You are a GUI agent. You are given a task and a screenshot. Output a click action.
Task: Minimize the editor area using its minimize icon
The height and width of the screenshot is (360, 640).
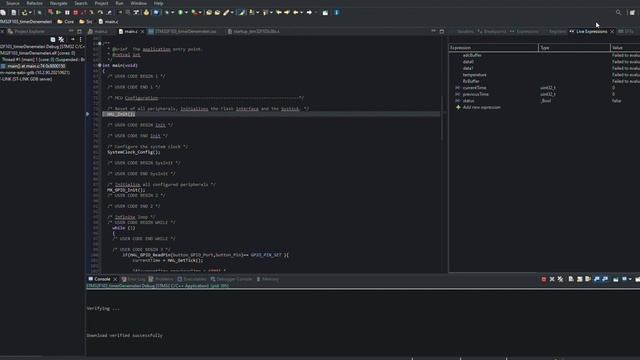pos(433,31)
